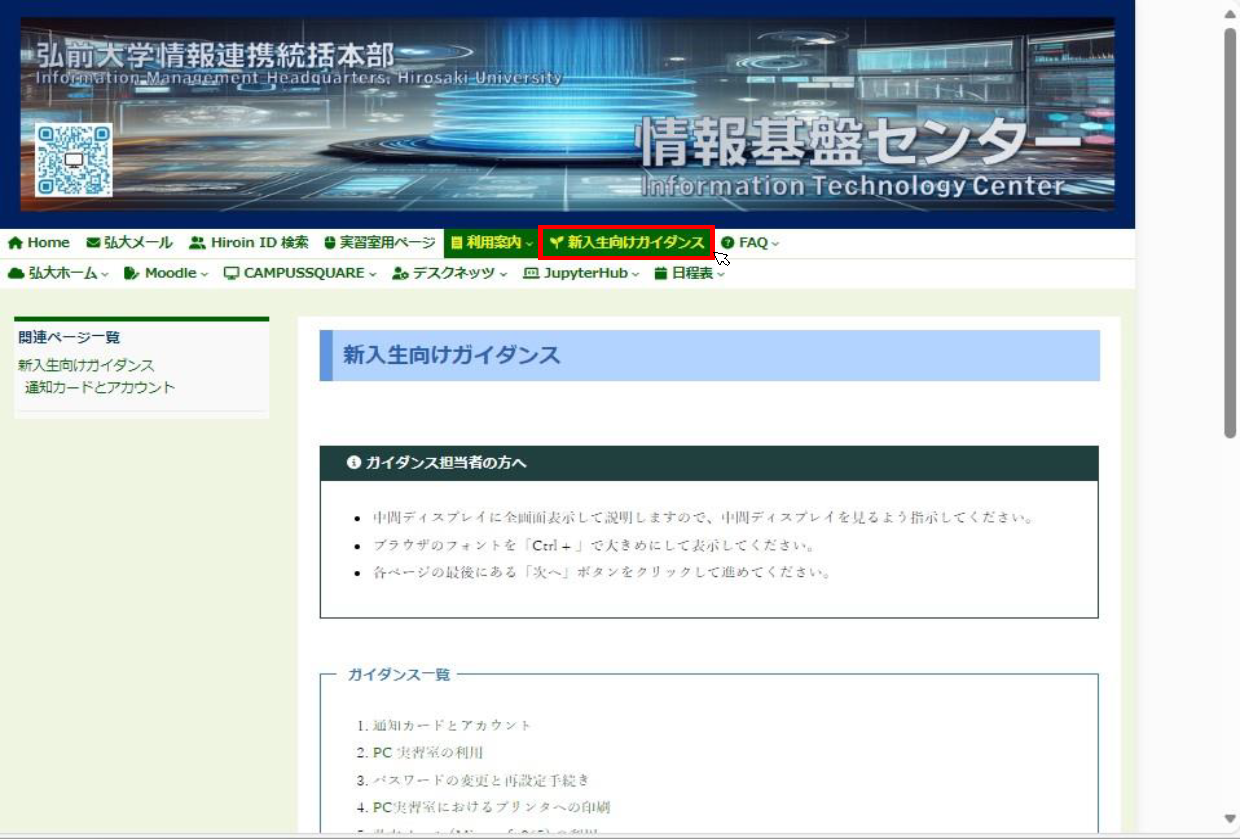Click the bullet text about 「次へ」ボタン
Screen dimensions: 1240x839
(602, 573)
